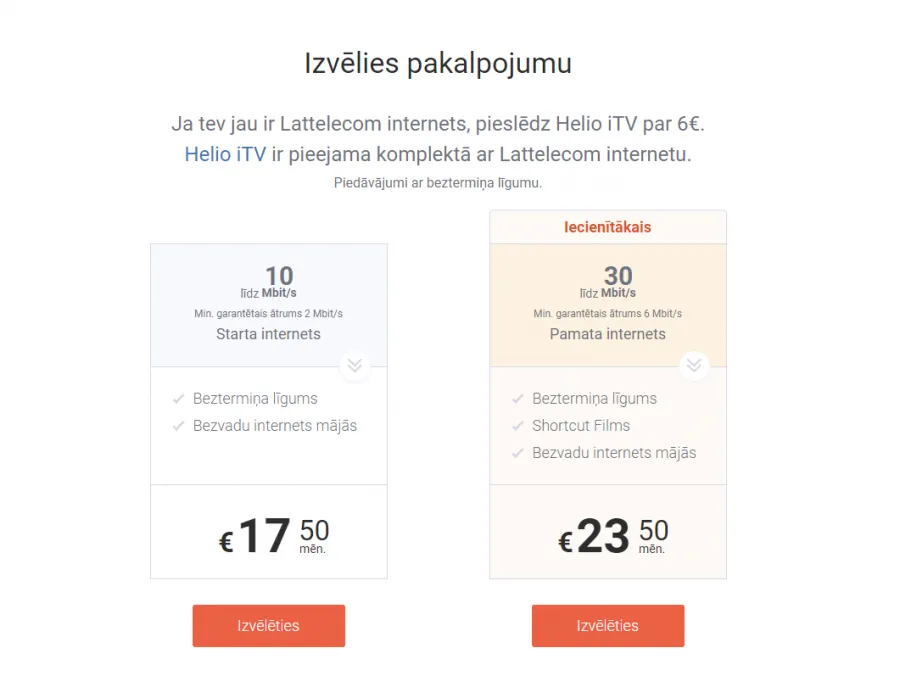The height and width of the screenshot is (687, 900).
Task: Click the 30 Mbit/s speed heading
Action: pyautogui.click(x=608, y=282)
